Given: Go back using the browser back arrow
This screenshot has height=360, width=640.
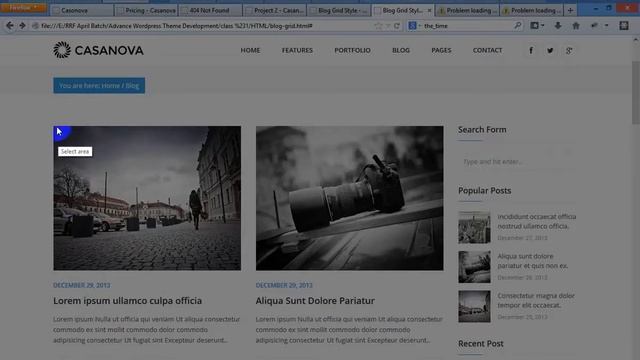Looking at the screenshot, I should coord(10,26).
